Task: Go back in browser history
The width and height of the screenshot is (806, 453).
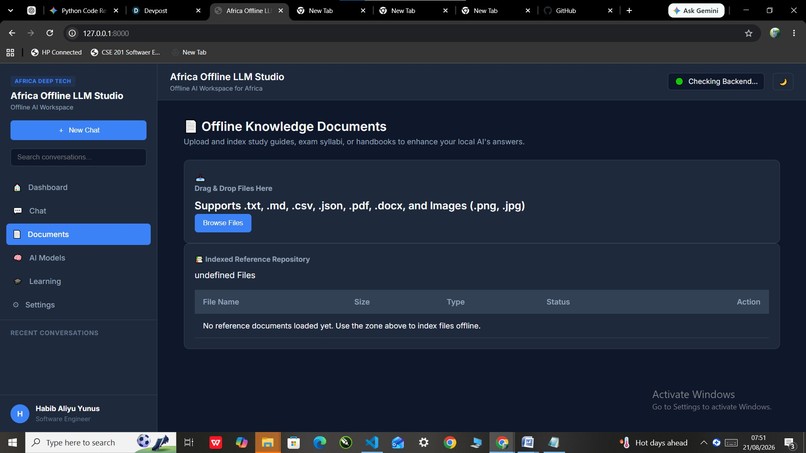Action: [12, 33]
